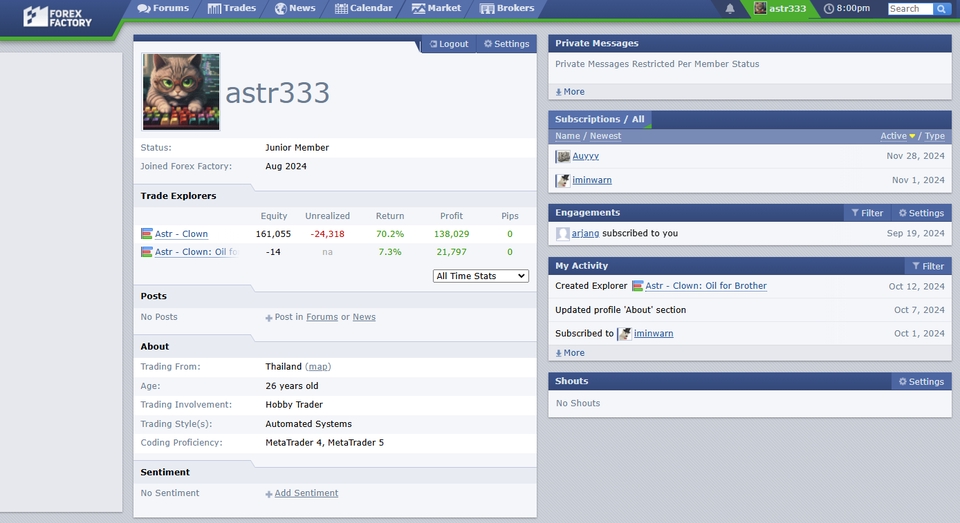This screenshot has height=523, width=960.
Task: Click the Sep 19, 2024 engagement date
Action: click(915, 233)
